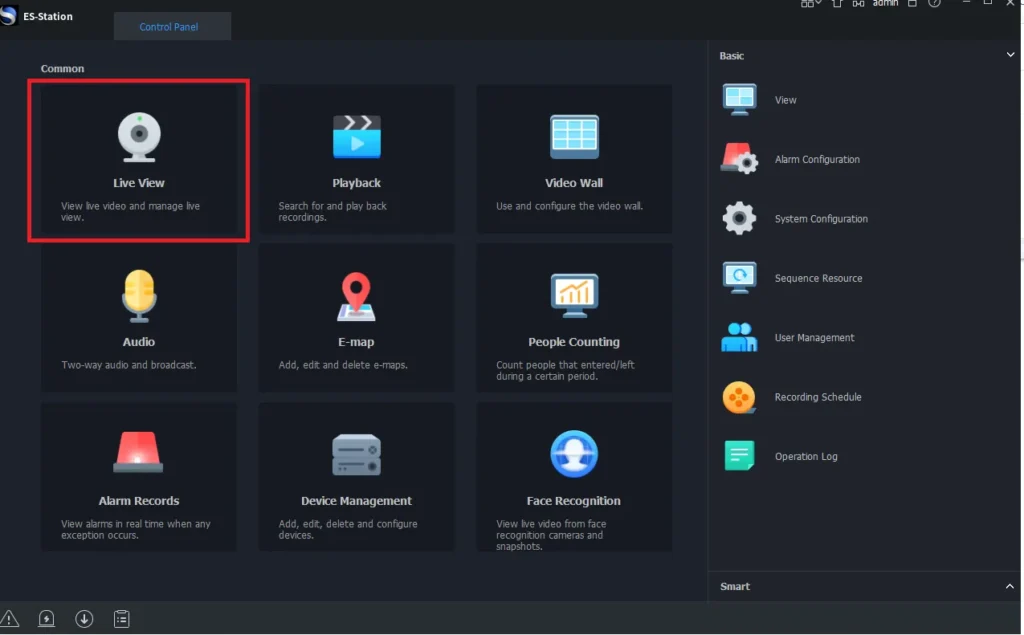Open the clipboard task list icon
Image resolution: width=1024 pixels, height=635 pixels.
[121, 619]
